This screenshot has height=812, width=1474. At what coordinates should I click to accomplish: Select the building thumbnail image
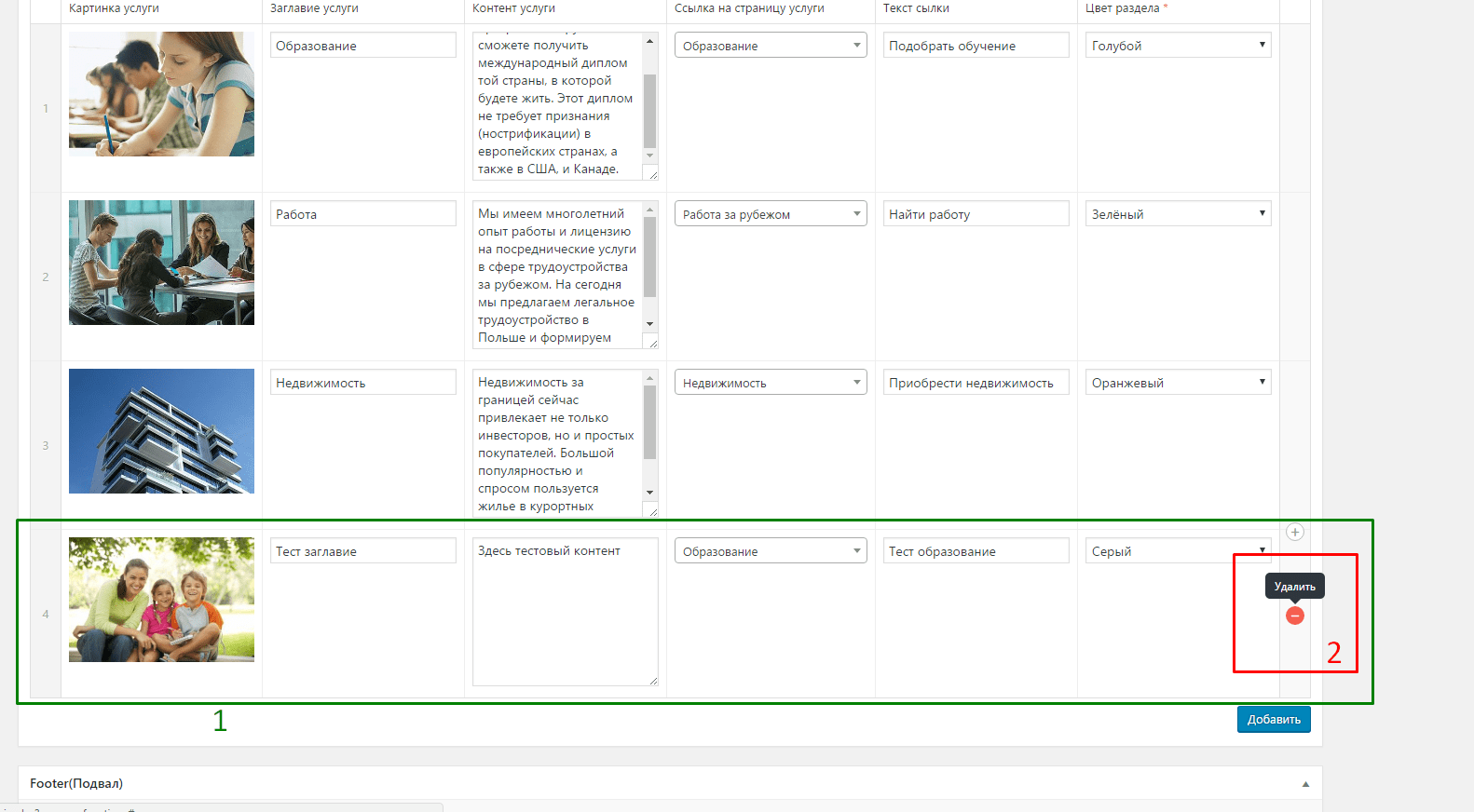161,431
